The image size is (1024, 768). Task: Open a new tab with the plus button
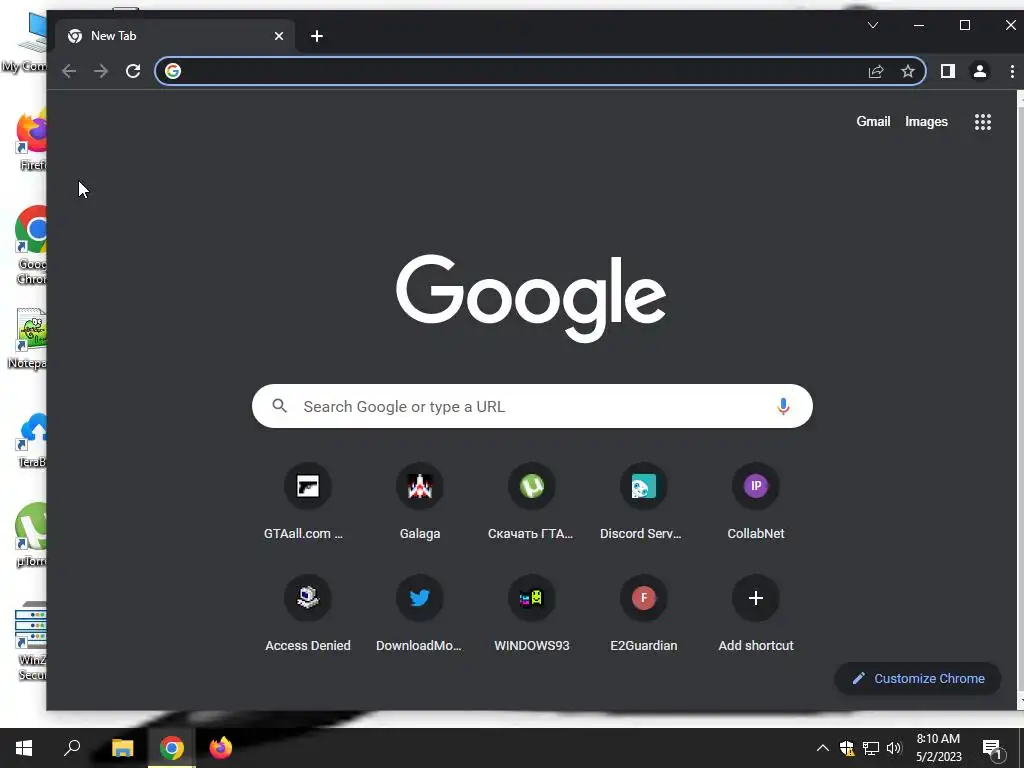(317, 36)
